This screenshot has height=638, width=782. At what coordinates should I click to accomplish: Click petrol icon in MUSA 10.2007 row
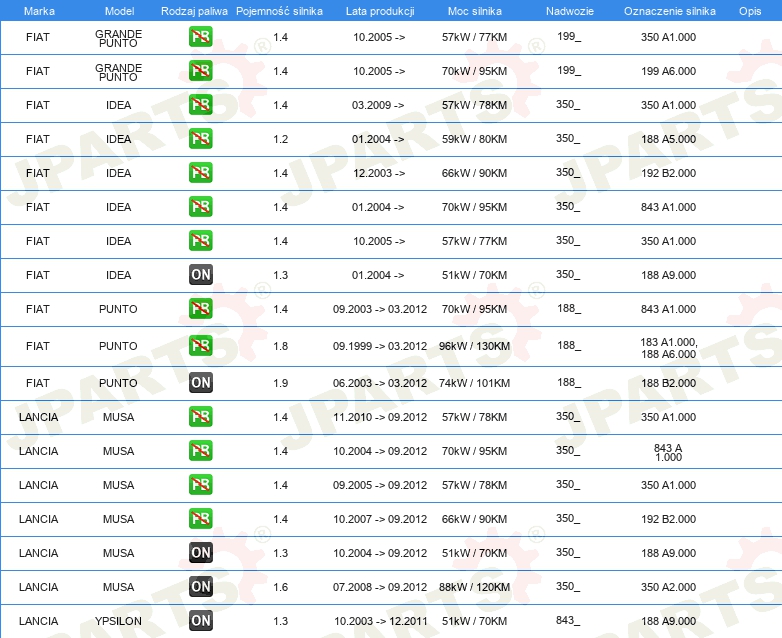point(200,518)
